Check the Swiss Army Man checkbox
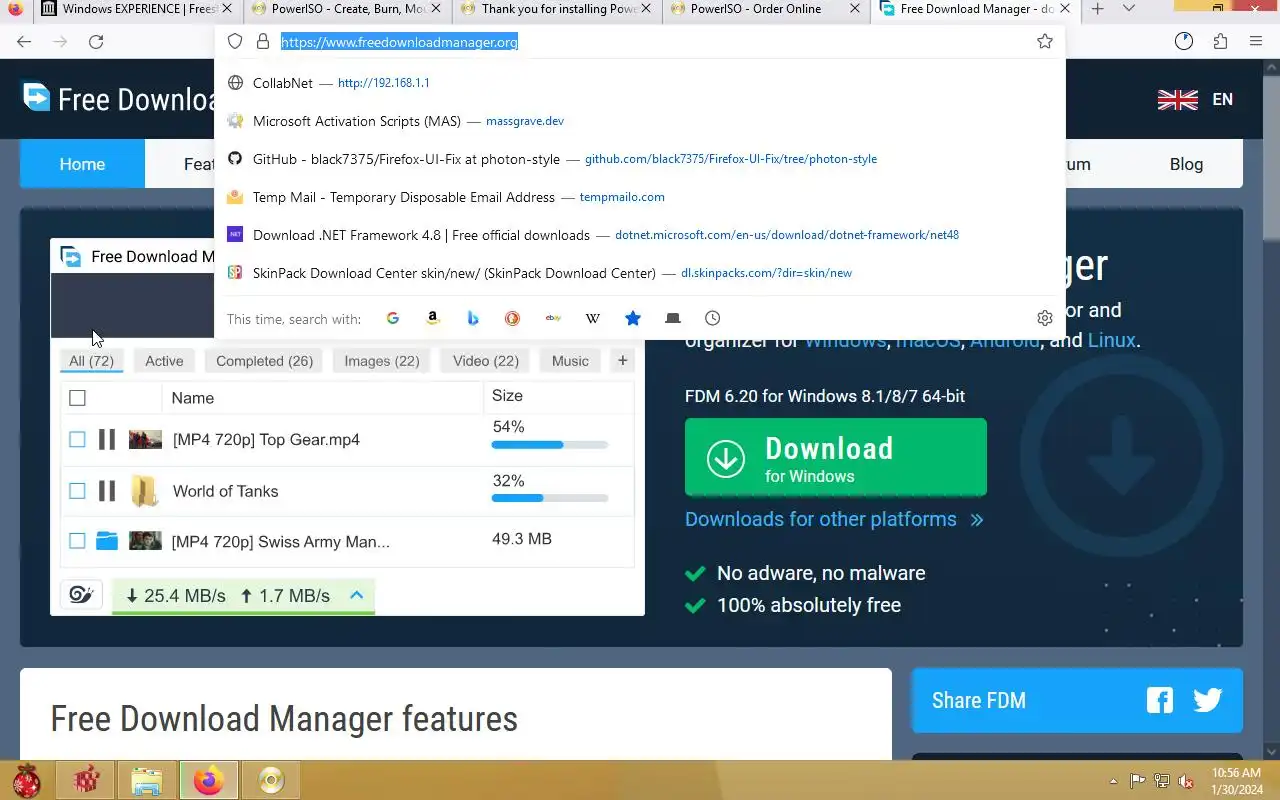This screenshot has width=1280, height=800. pos(77,541)
